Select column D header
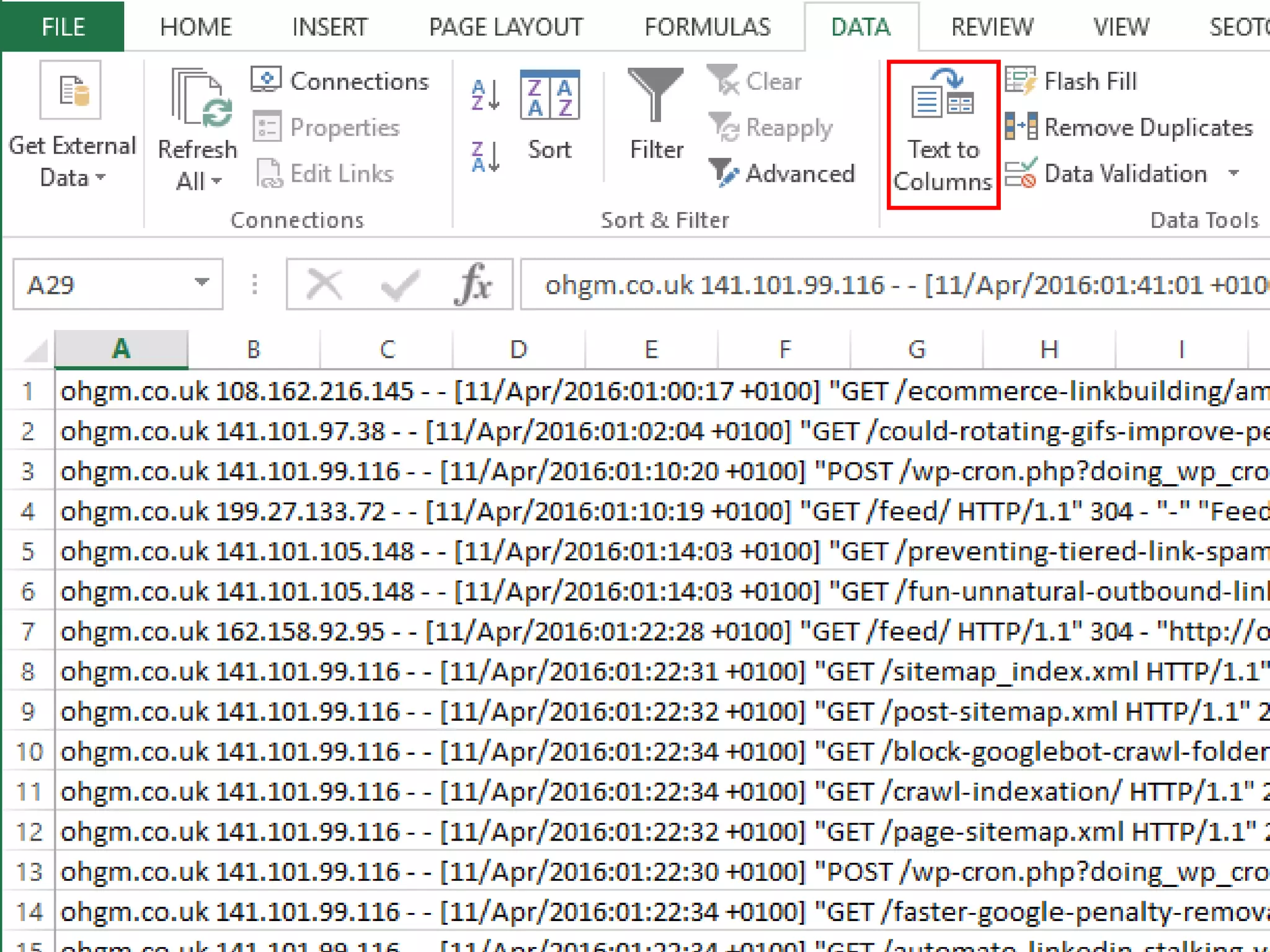 [518, 350]
